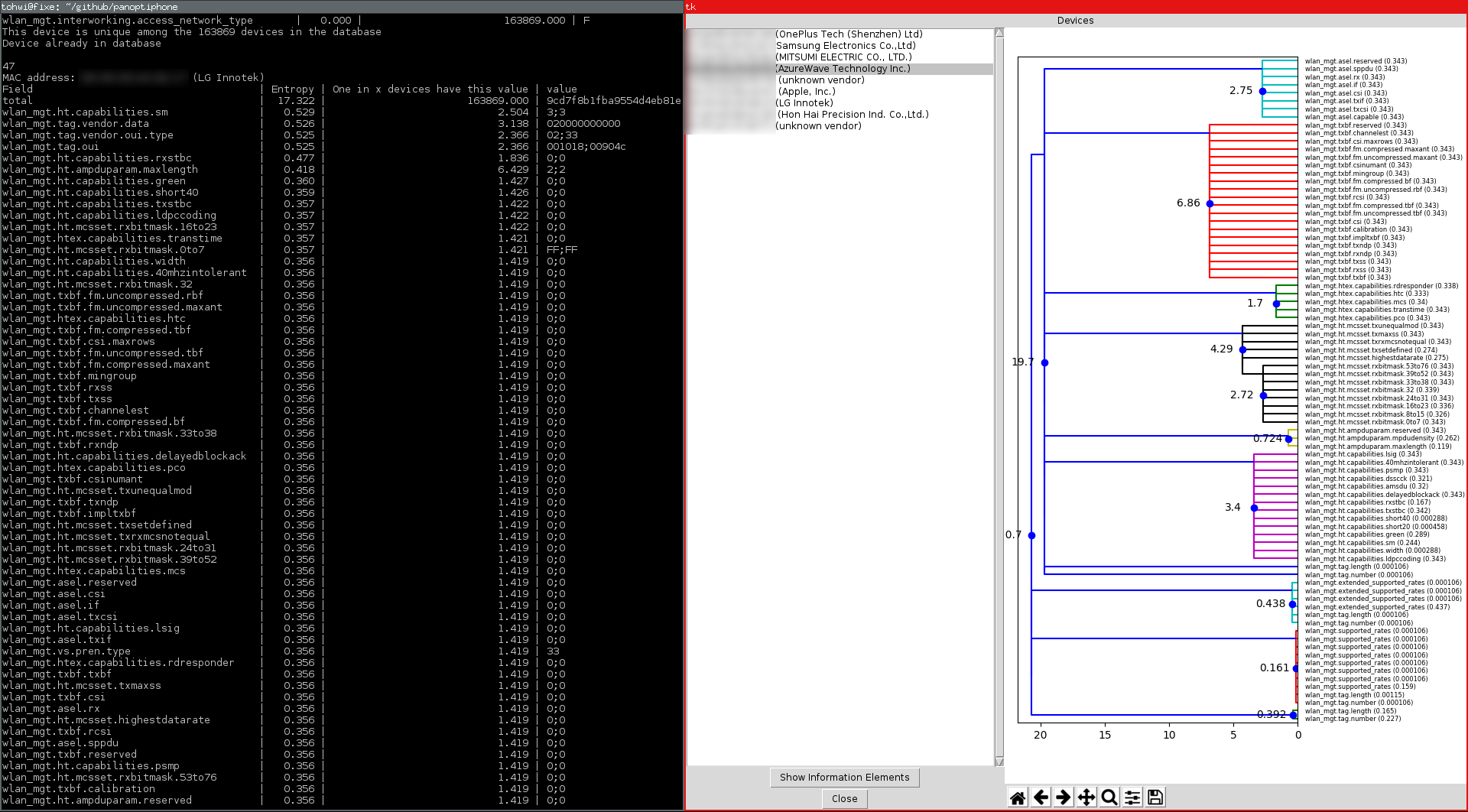Click the Entropy column header in terminal

(292, 89)
